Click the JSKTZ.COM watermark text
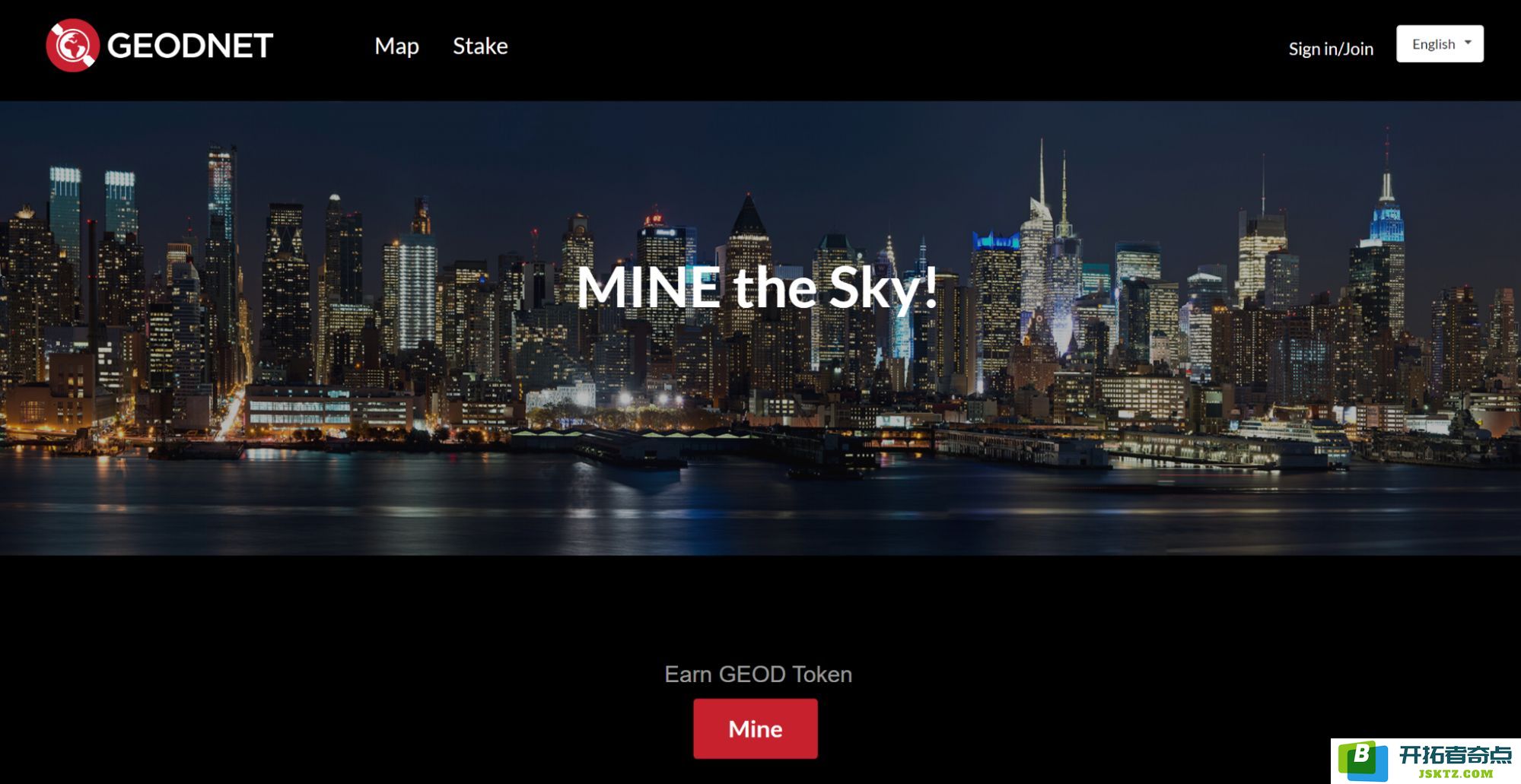Viewport: 1521px width, 784px height. (1456, 774)
